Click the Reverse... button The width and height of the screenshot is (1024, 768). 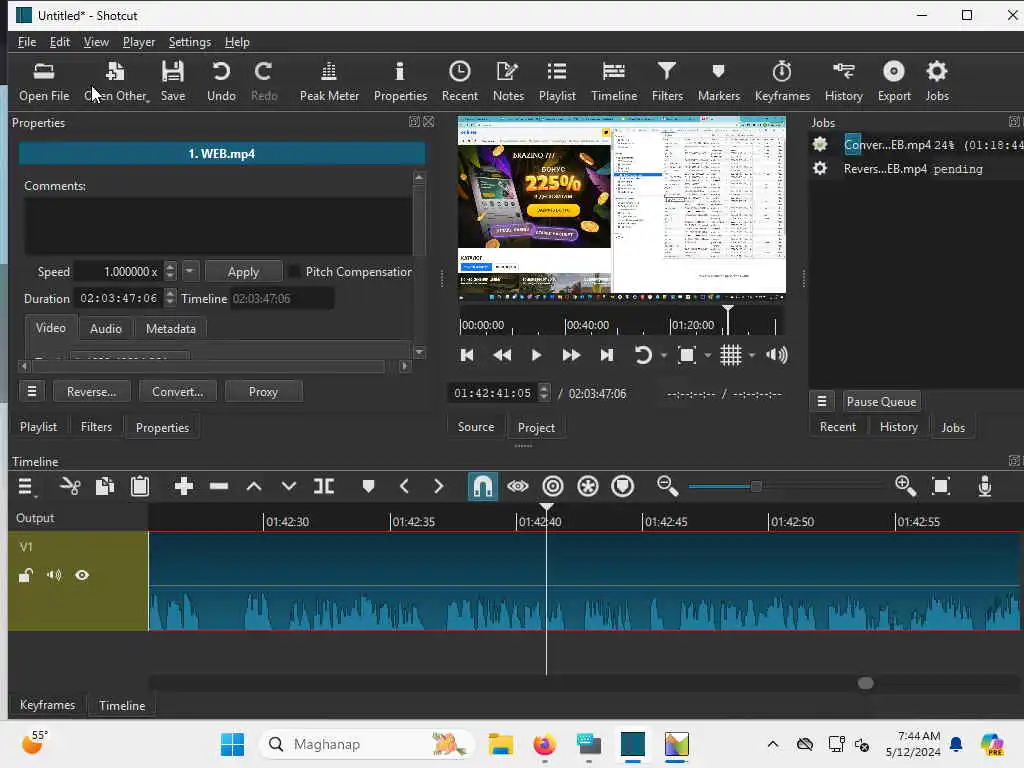coord(91,391)
